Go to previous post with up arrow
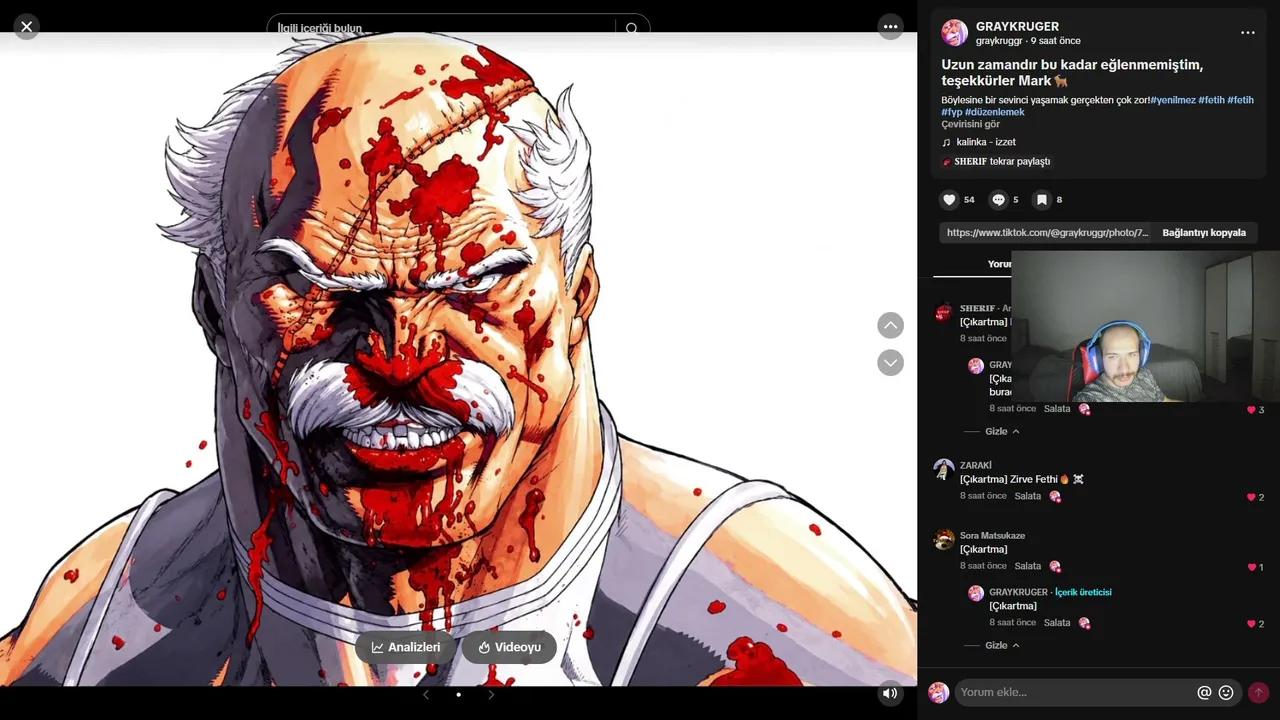Viewport: 1280px width, 720px height. 890,325
